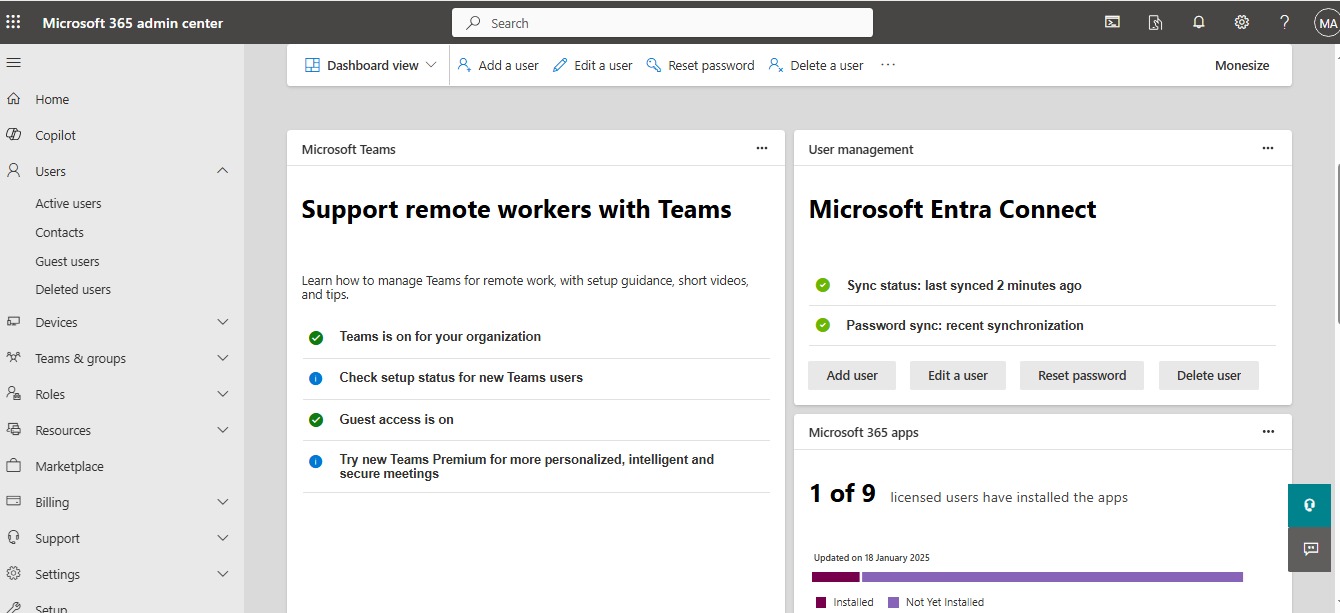1340x613 pixels.
Task: Open the settings gear in header
Action: click(1242, 23)
